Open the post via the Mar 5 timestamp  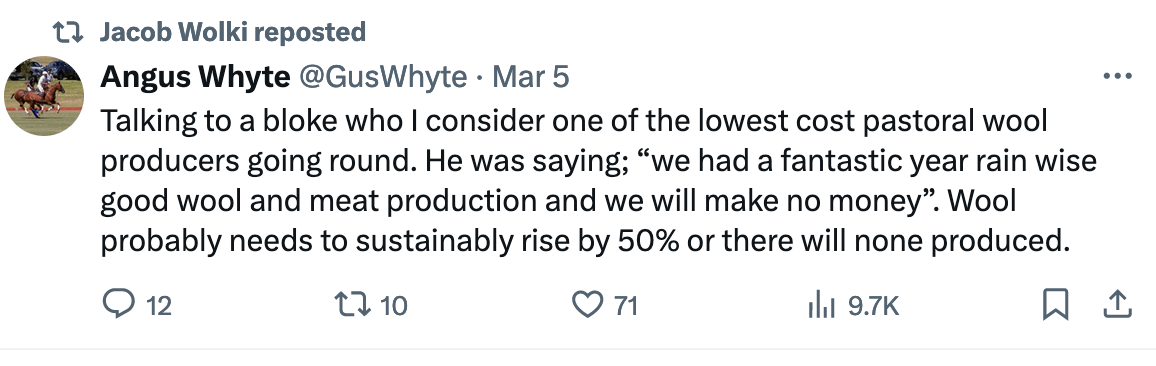click(x=531, y=76)
